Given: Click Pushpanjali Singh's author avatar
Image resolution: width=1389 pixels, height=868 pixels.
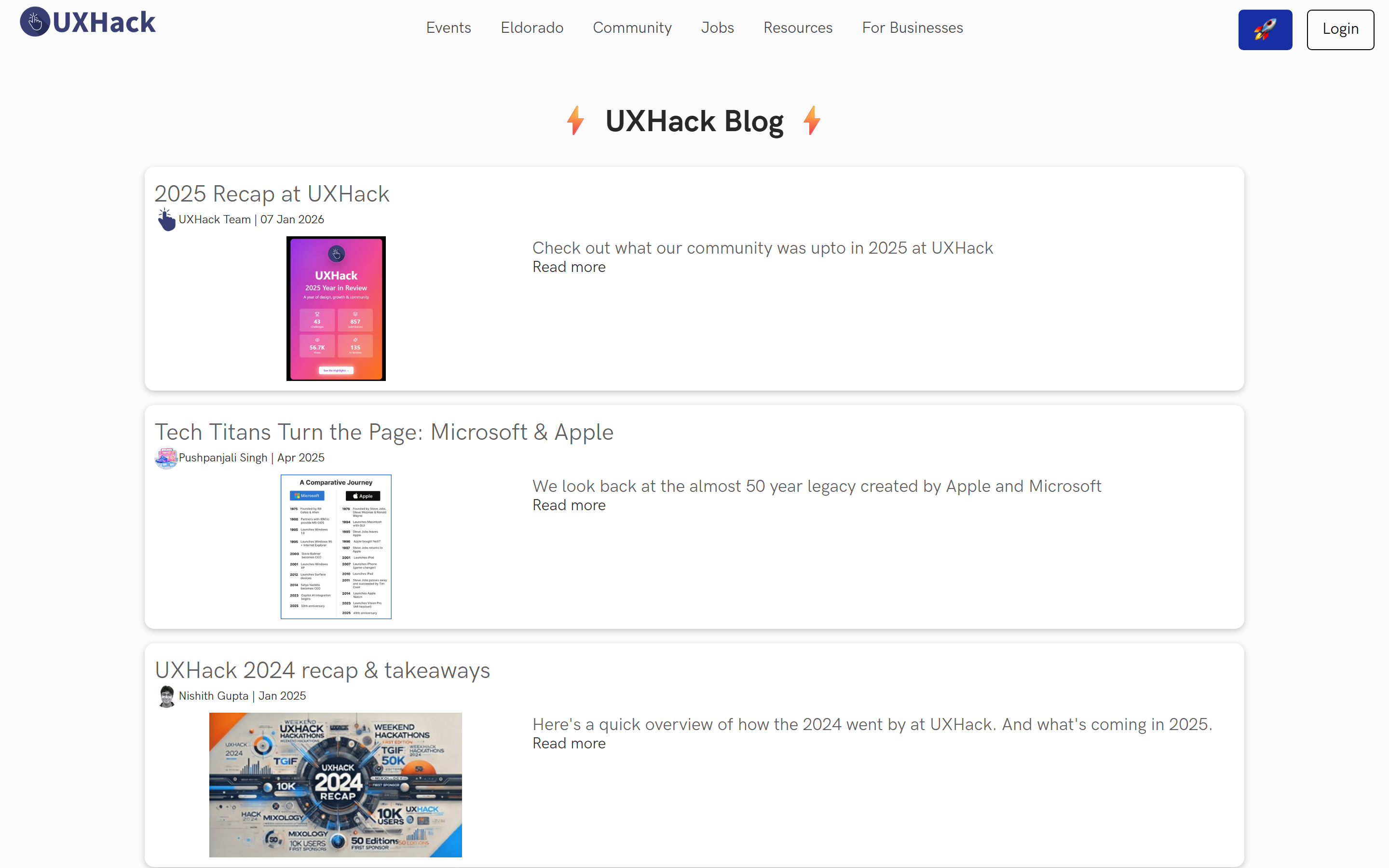Looking at the screenshot, I should (x=166, y=458).
